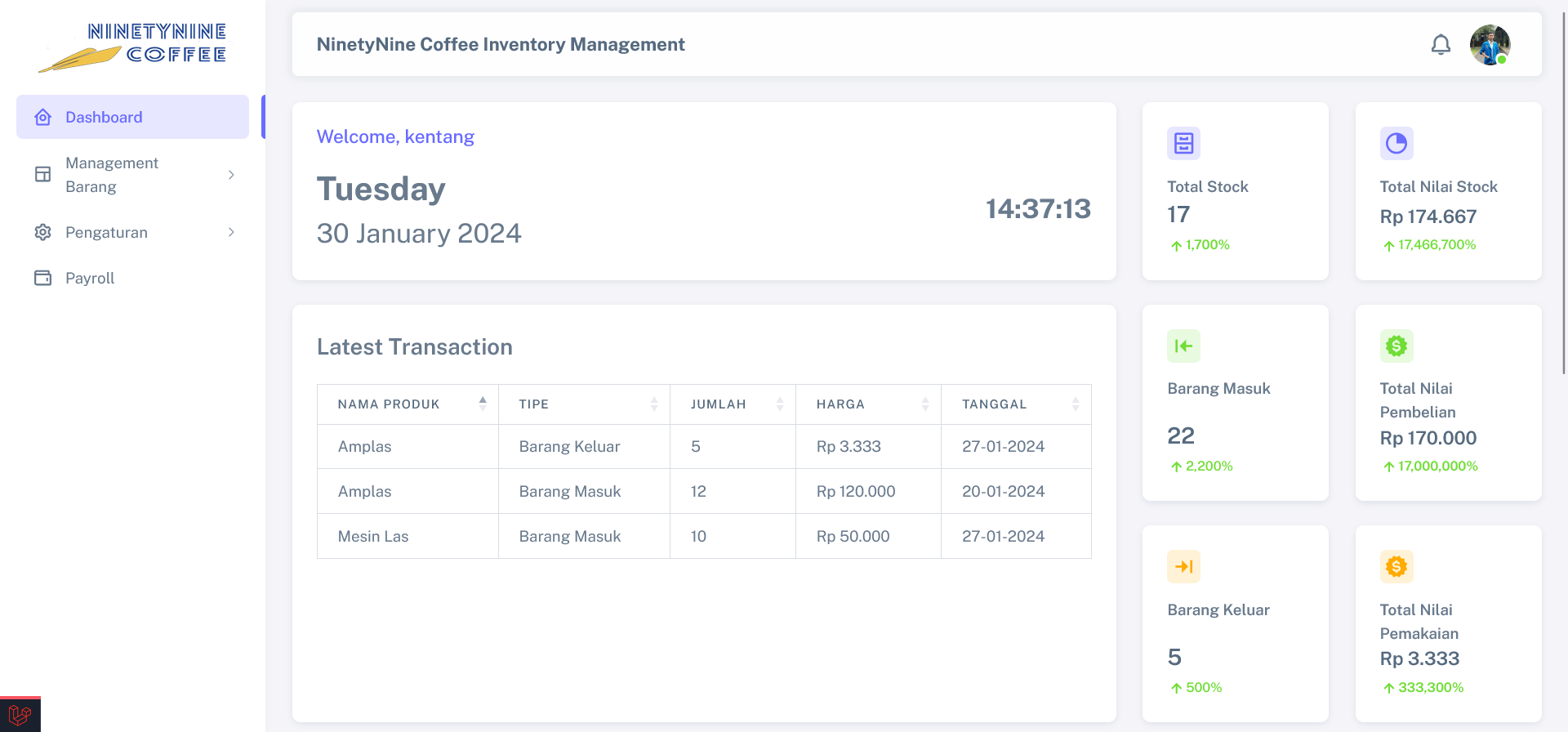Click the Total Stock database icon

[1183, 144]
